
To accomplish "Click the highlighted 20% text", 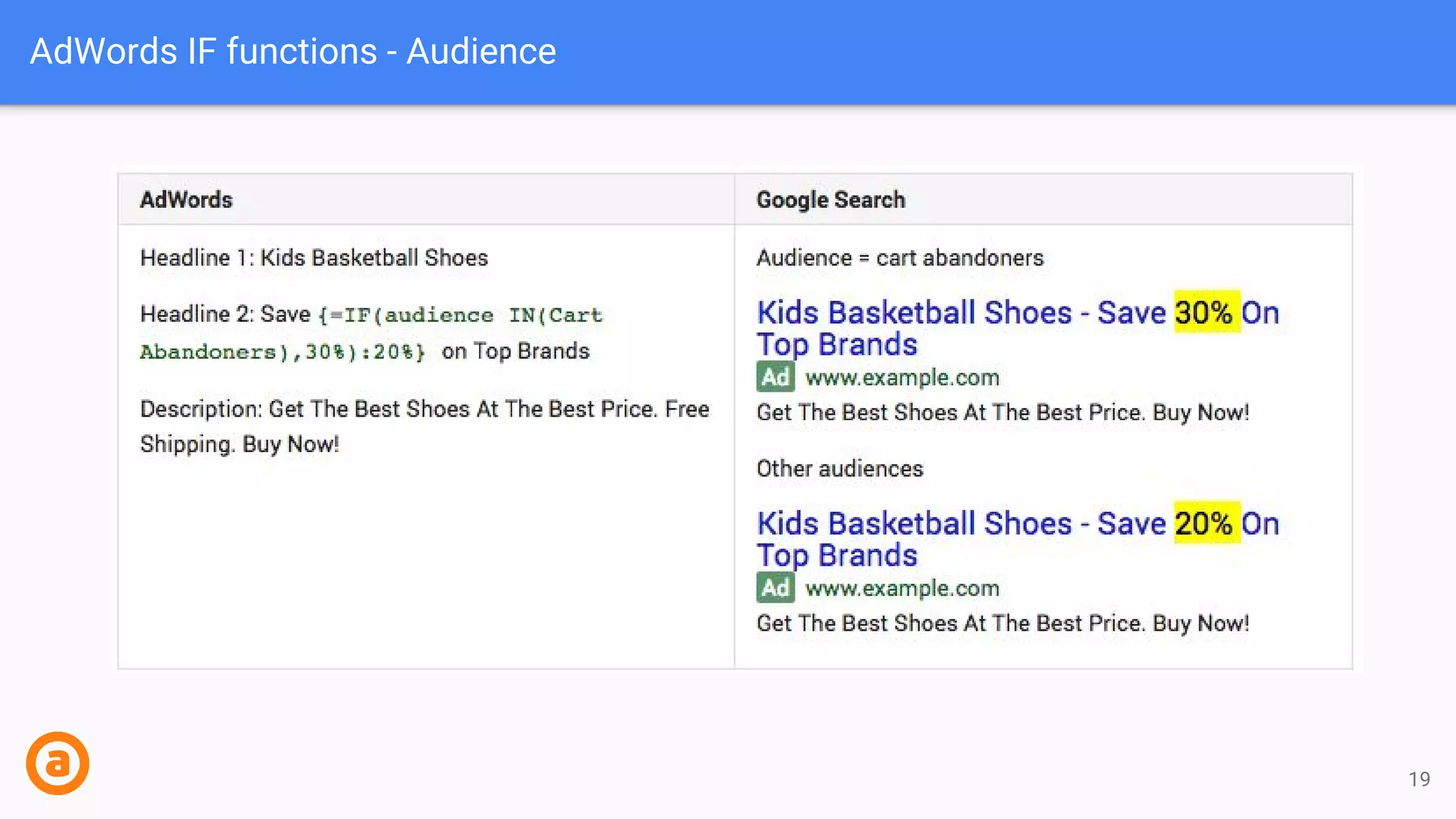I will click(x=1206, y=523).
